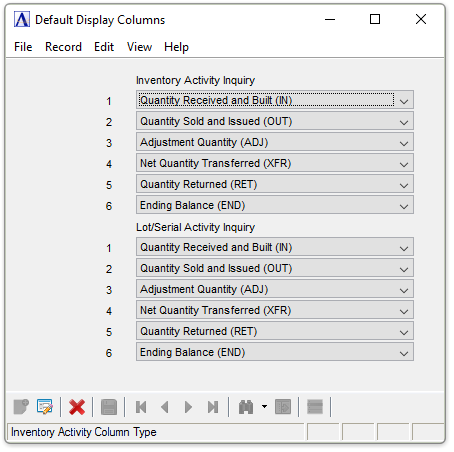Open the Help menu
The image size is (454, 452).
coord(176,47)
